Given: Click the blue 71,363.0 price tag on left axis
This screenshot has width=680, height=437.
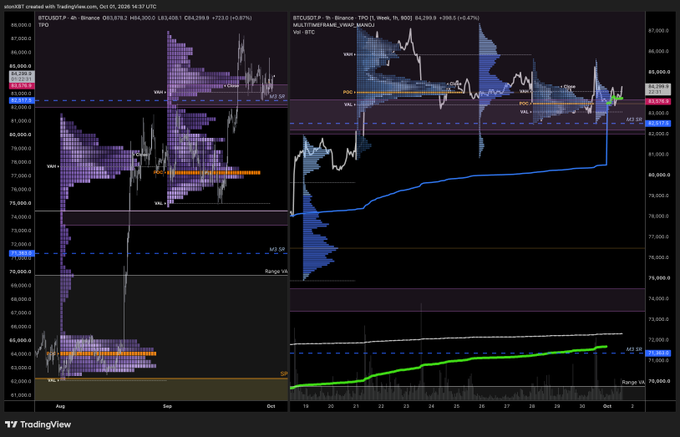Looking at the screenshot, I should 22,253.
